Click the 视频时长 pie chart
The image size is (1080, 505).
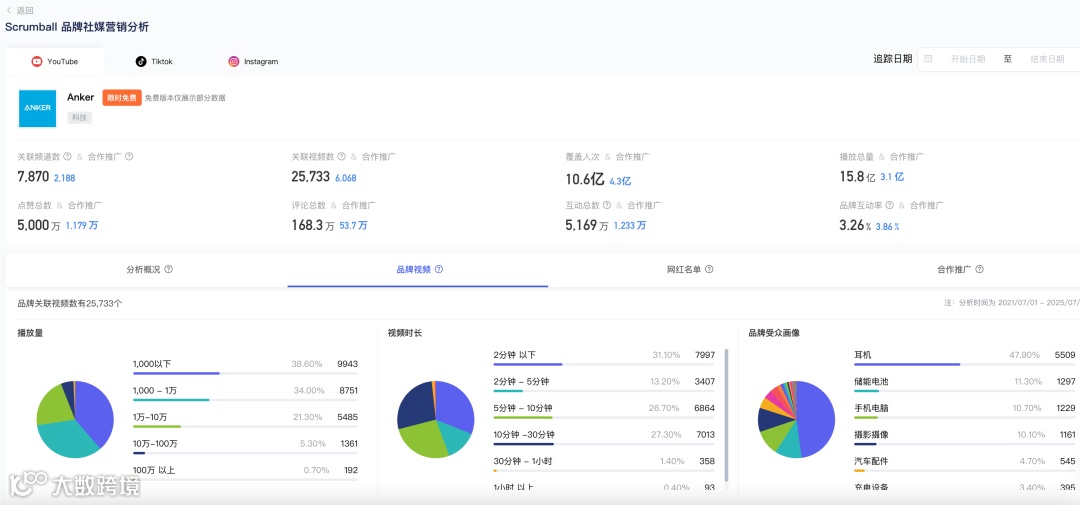(435, 419)
